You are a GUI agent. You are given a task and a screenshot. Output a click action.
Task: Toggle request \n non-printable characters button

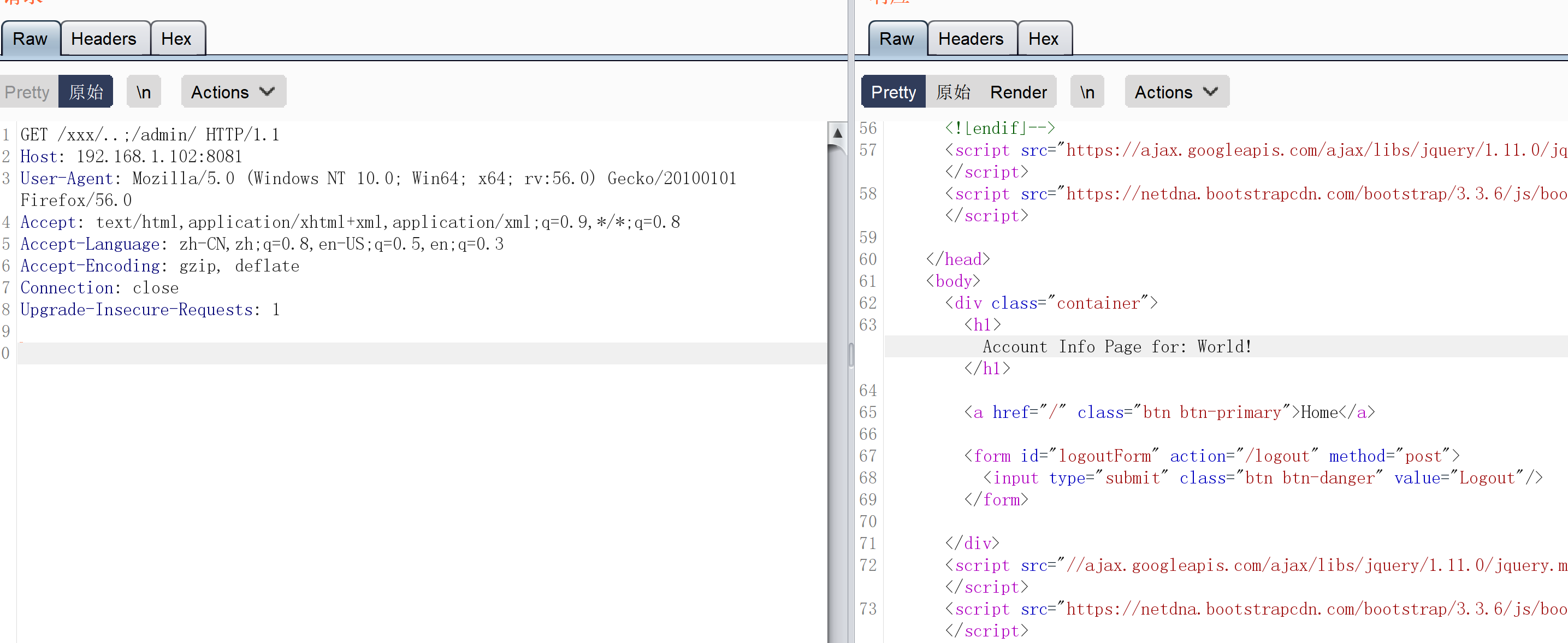[x=144, y=92]
